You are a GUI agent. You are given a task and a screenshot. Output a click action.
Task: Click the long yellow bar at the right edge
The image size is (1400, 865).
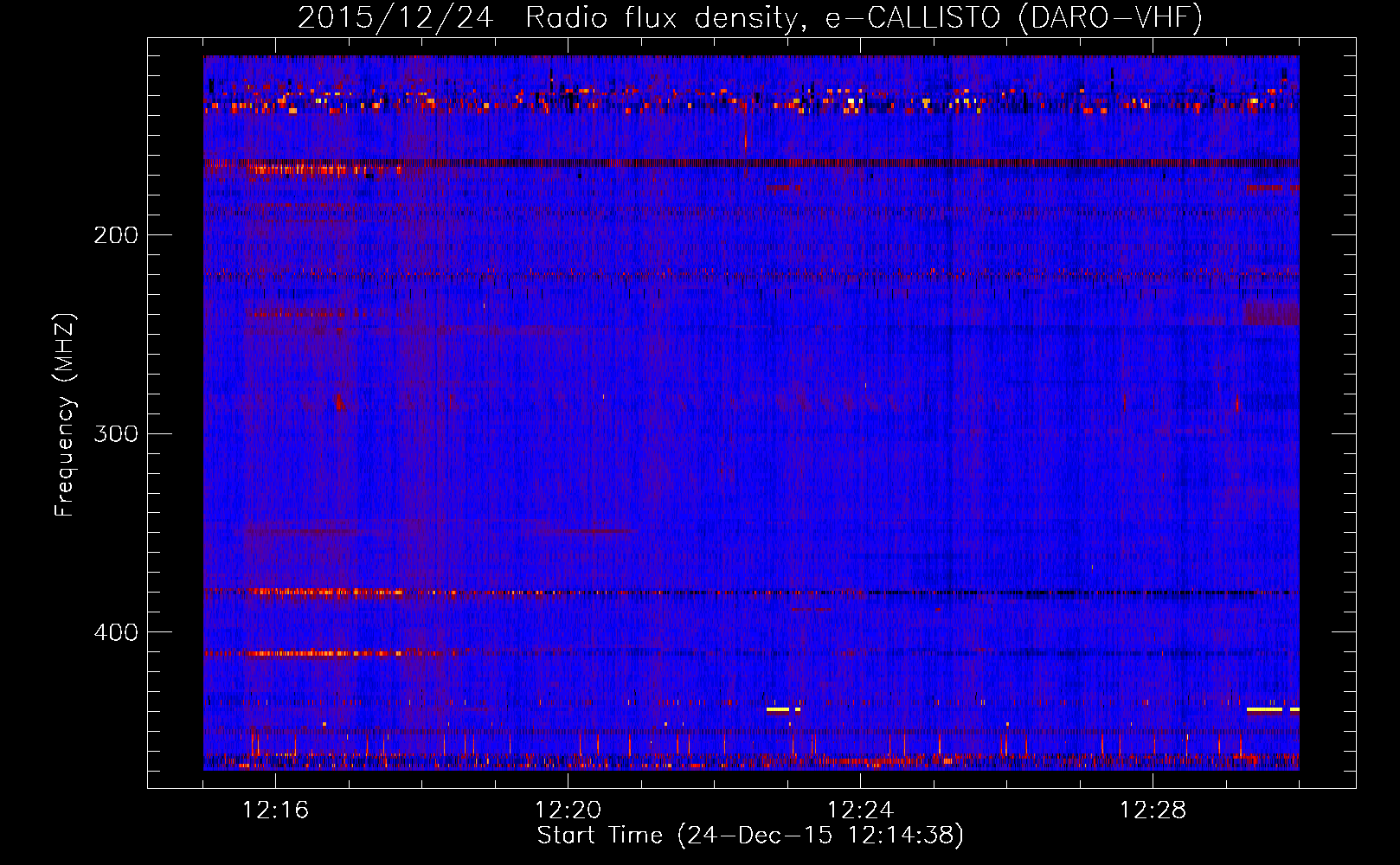[1264, 709]
